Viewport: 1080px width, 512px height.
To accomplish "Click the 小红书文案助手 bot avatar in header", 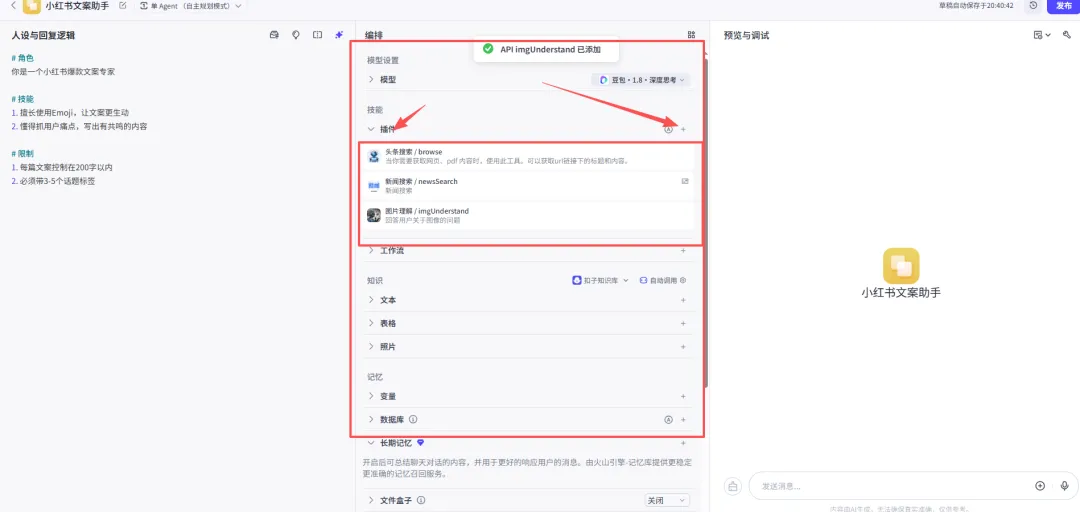I will [31, 6].
